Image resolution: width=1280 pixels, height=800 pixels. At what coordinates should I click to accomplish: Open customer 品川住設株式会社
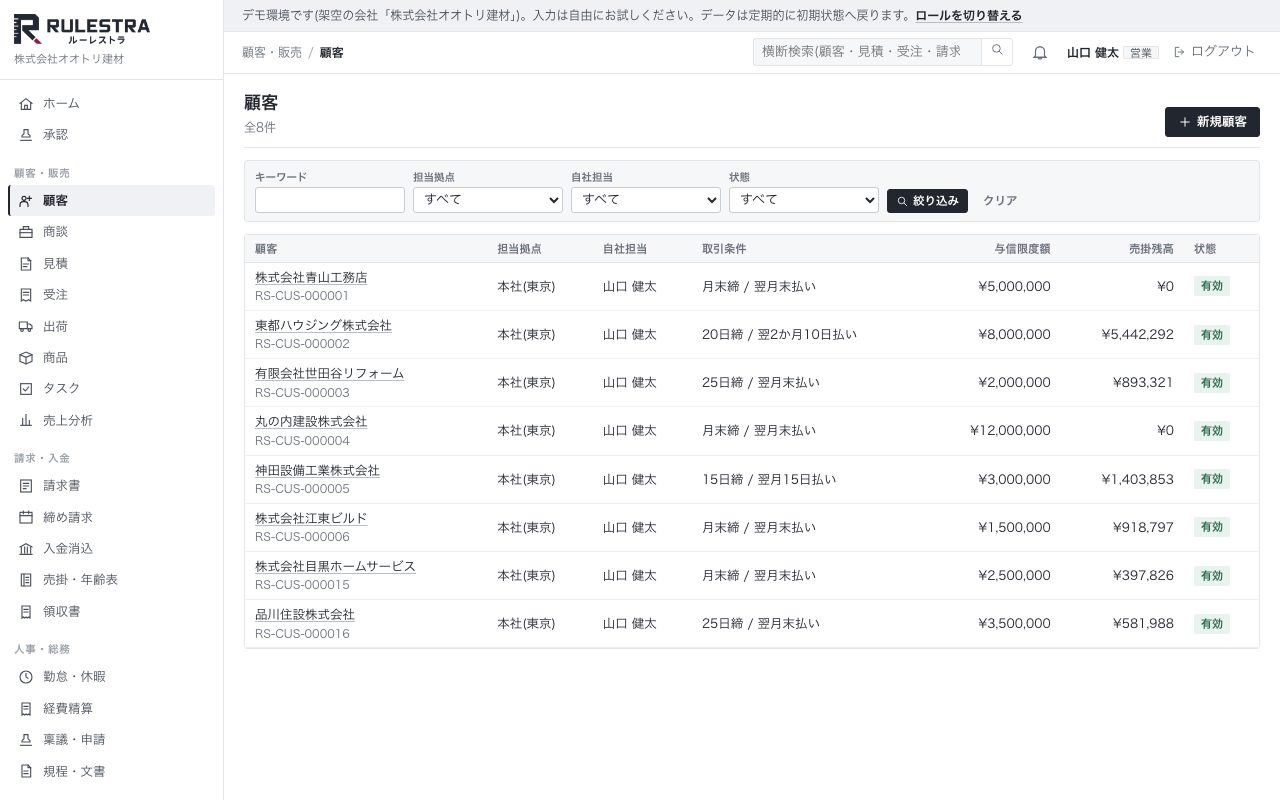(305, 615)
